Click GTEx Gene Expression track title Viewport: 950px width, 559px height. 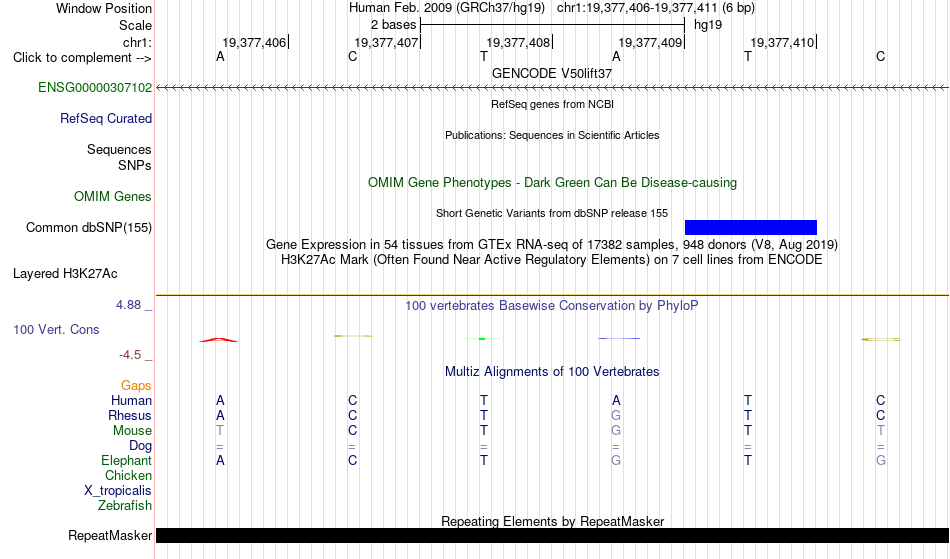click(552, 245)
